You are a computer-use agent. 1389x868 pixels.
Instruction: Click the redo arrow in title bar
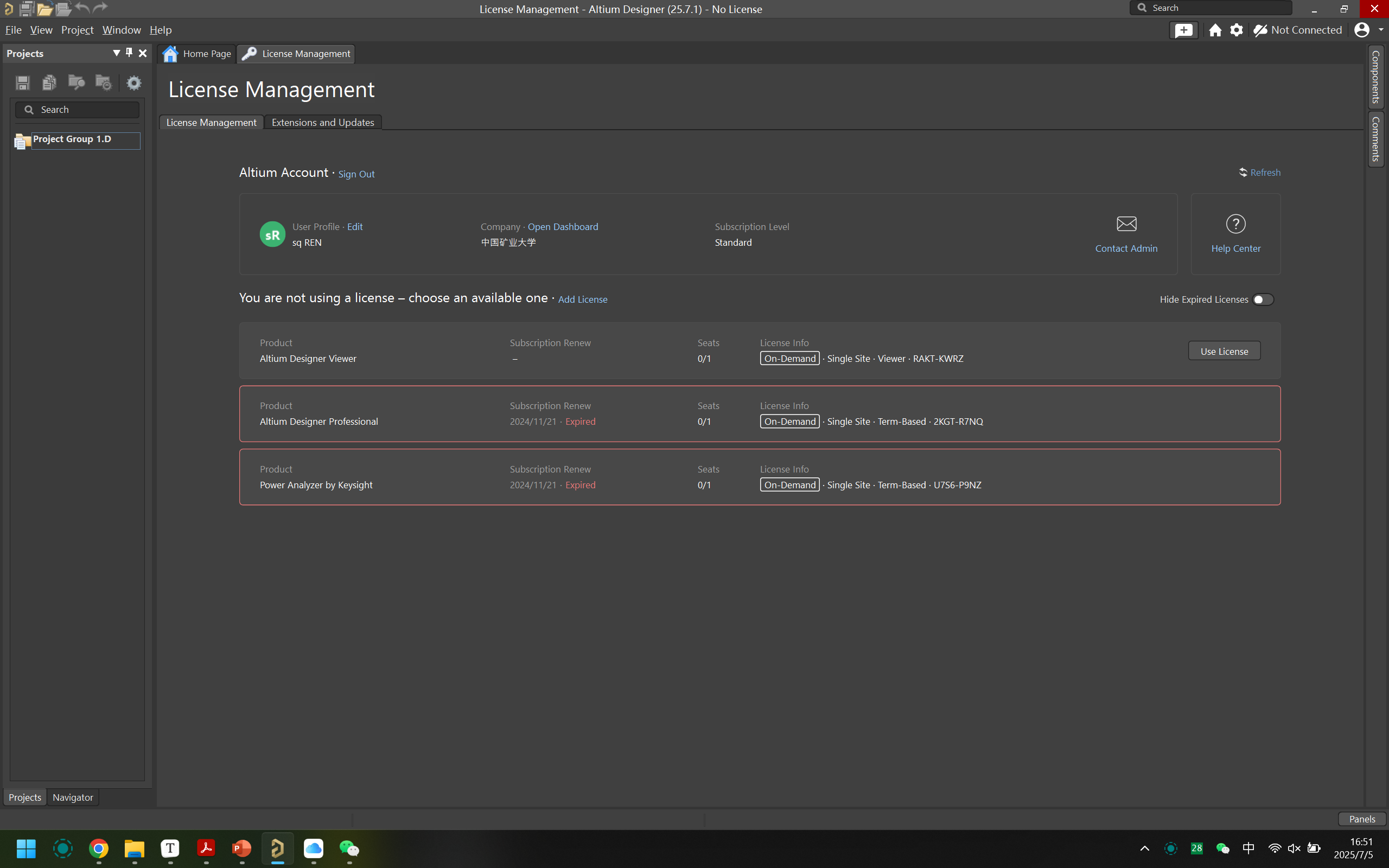point(100,8)
